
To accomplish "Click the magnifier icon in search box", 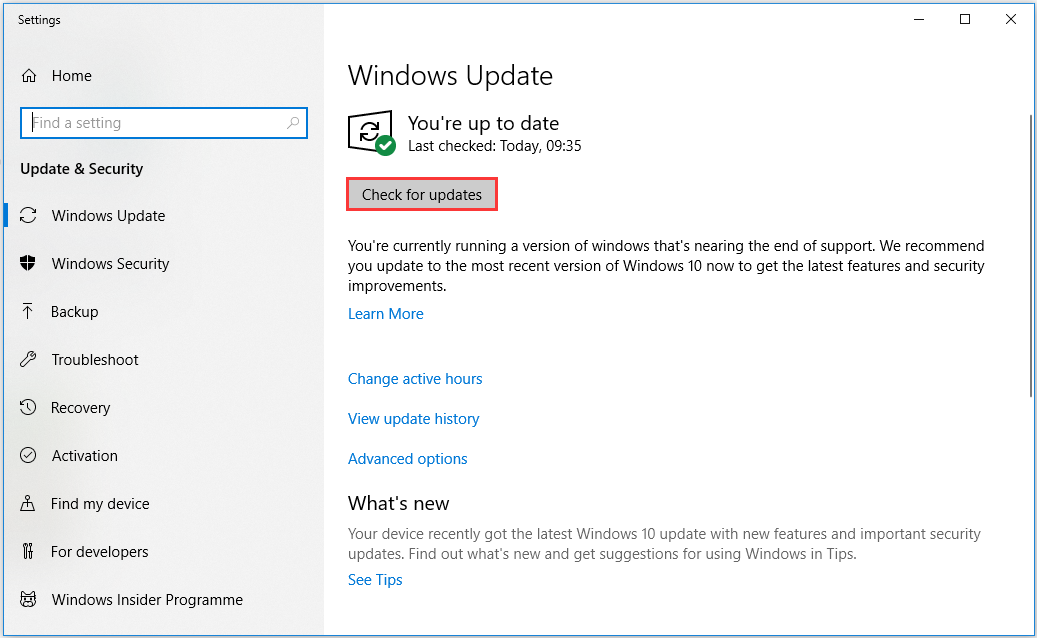I will click(x=293, y=123).
